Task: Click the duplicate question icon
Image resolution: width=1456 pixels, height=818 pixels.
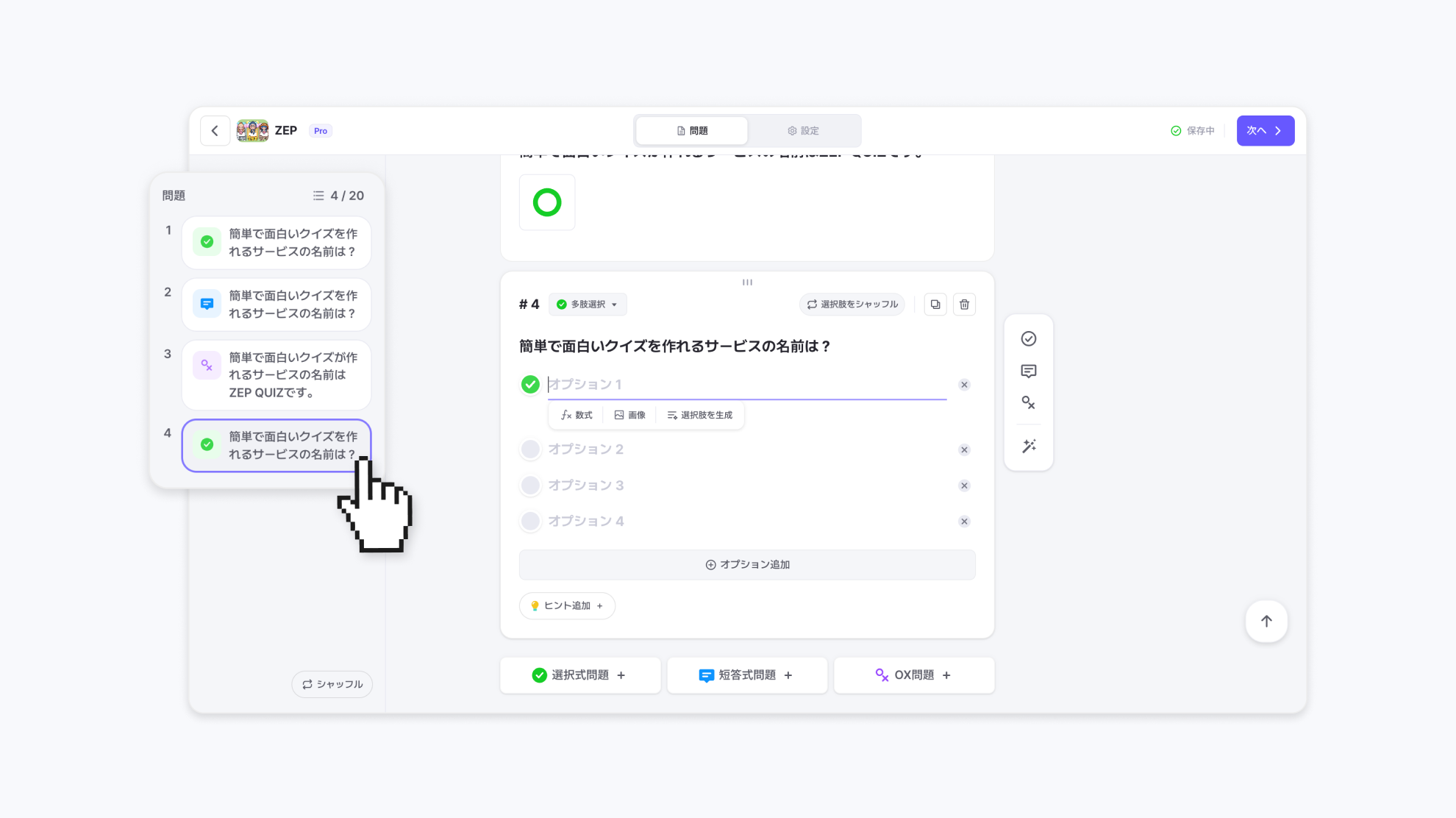Action: 935,305
